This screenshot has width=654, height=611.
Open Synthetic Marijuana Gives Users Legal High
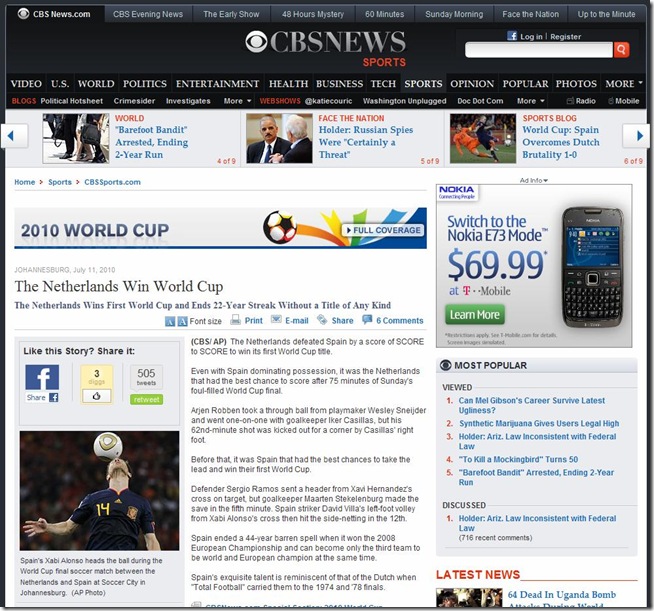(x=539, y=424)
